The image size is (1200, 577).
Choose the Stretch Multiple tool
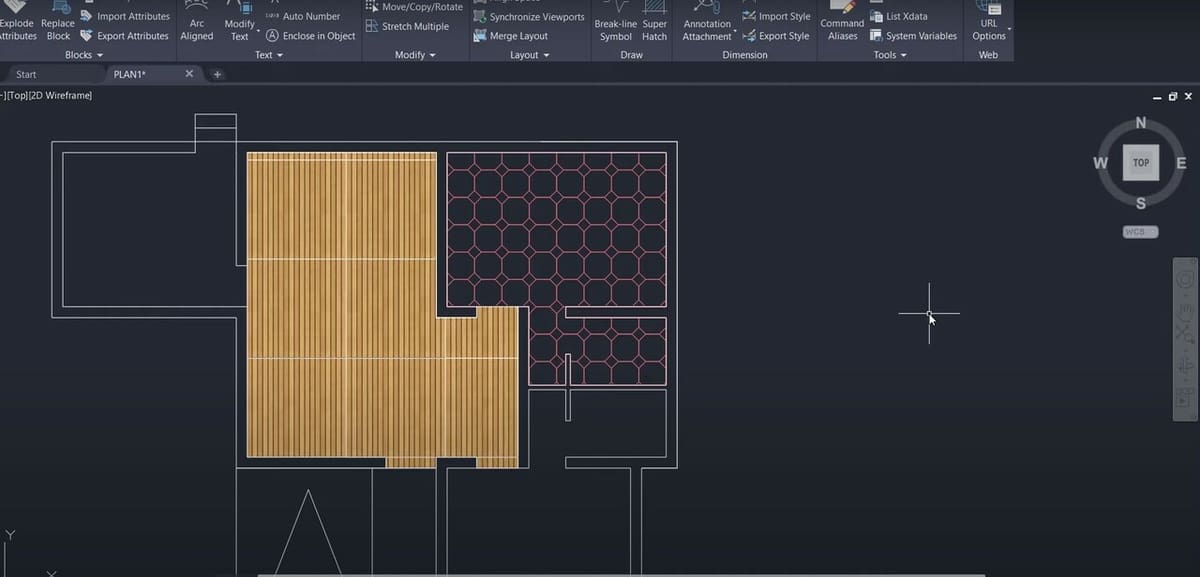click(407, 27)
